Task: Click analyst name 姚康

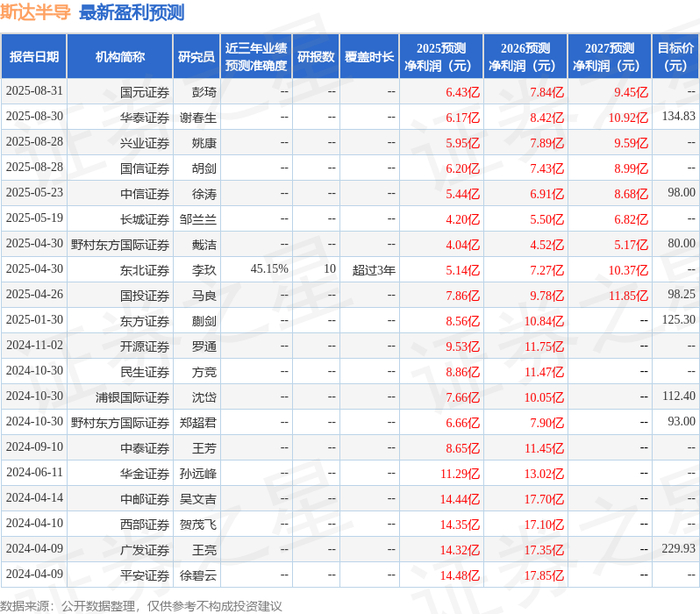Action: tap(204, 143)
